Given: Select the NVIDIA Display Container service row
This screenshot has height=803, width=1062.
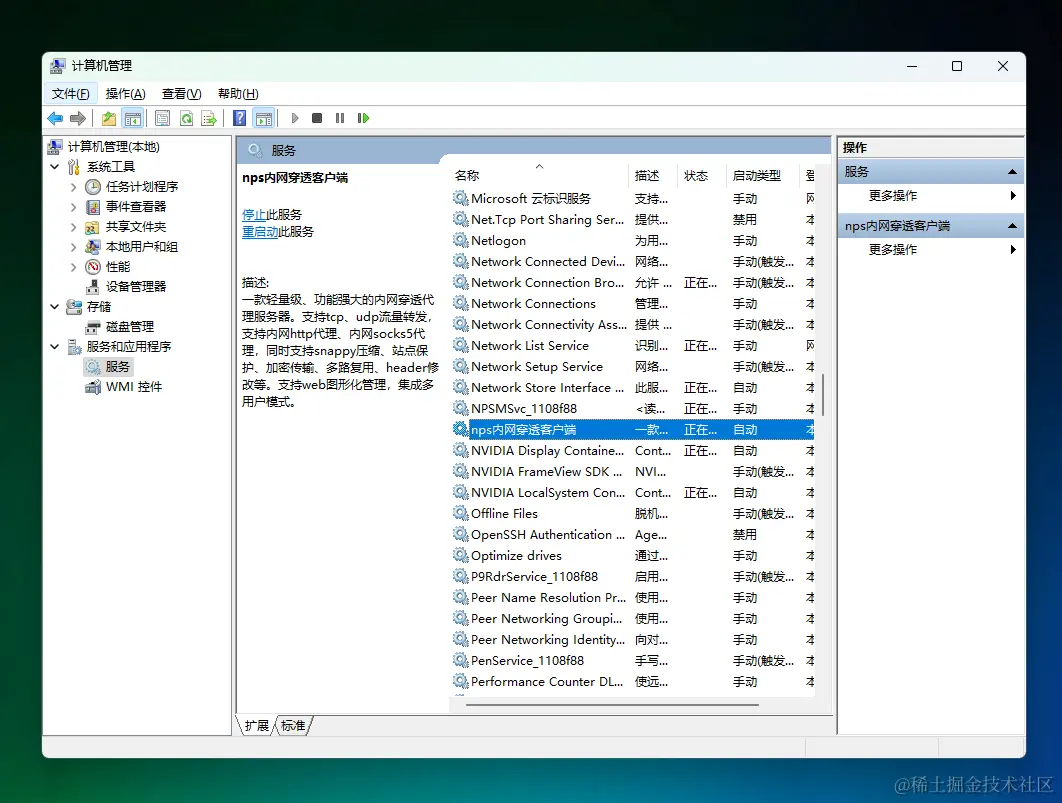Looking at the screenshot, I should coord(633,451).
